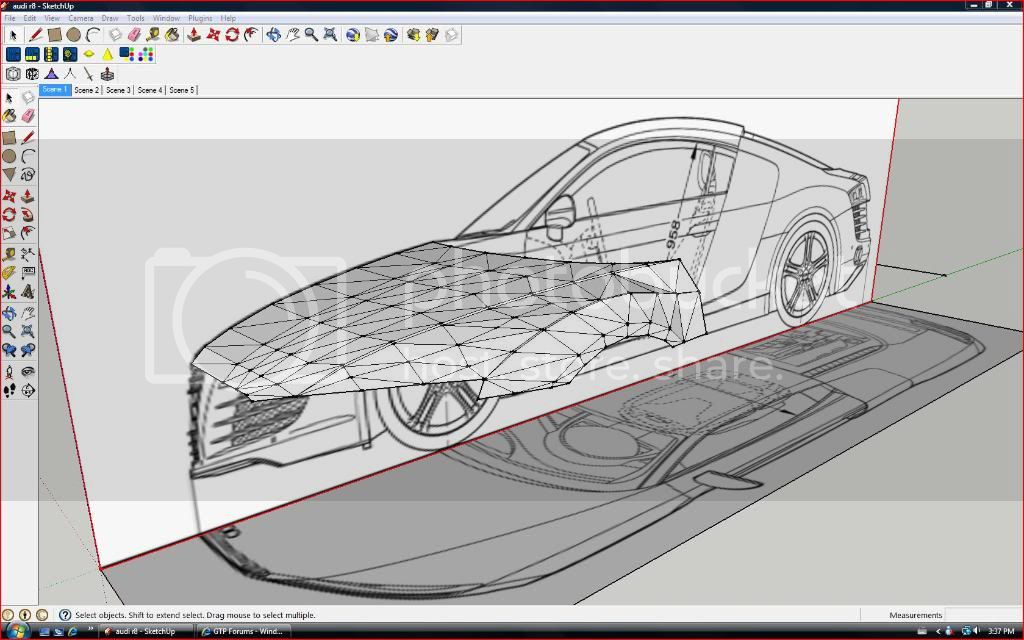Activate the Follow Me tool

[x=28, y=214]
